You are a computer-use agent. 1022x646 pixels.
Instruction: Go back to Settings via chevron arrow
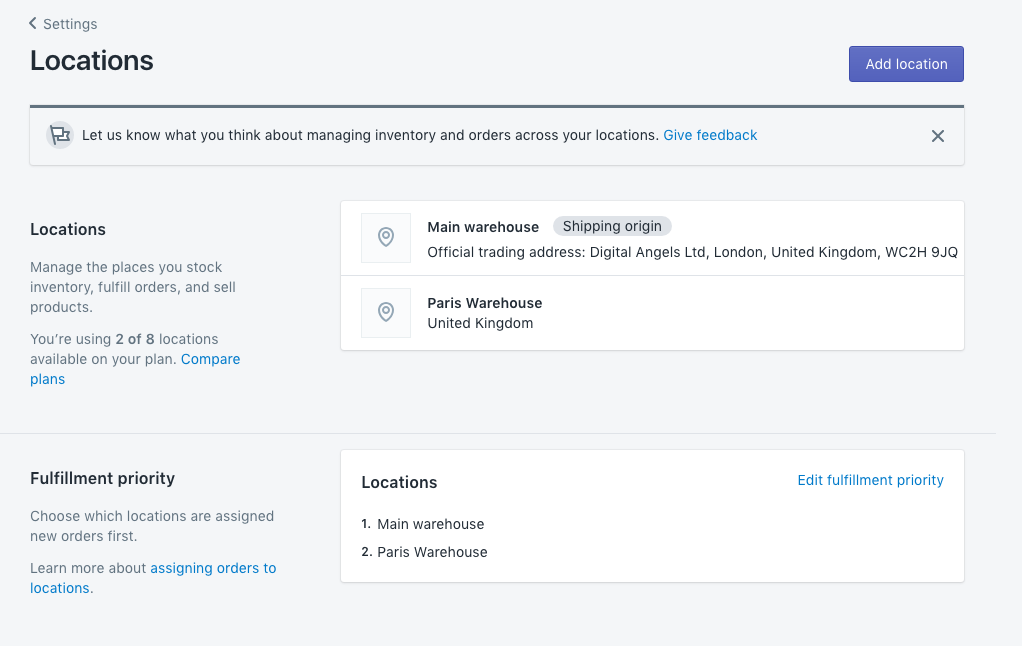point(33,23)
